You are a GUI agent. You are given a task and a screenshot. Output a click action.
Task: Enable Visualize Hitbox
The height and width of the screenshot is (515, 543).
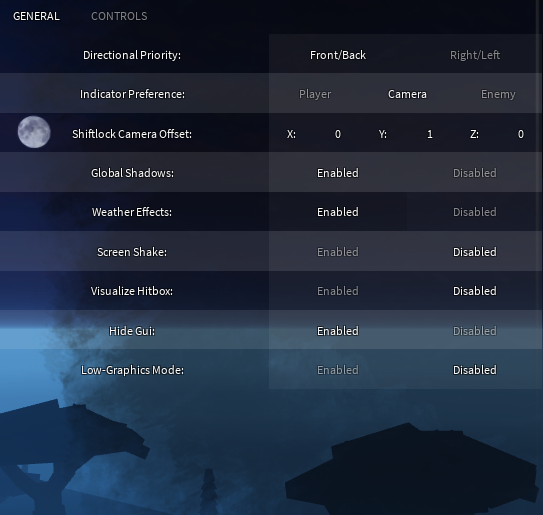coord(338,291)
